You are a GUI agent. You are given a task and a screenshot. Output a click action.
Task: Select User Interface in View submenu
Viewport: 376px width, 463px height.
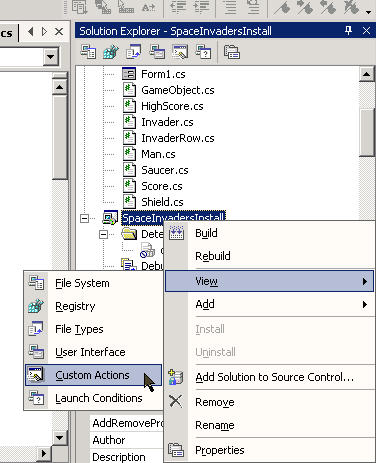[93, 352]
